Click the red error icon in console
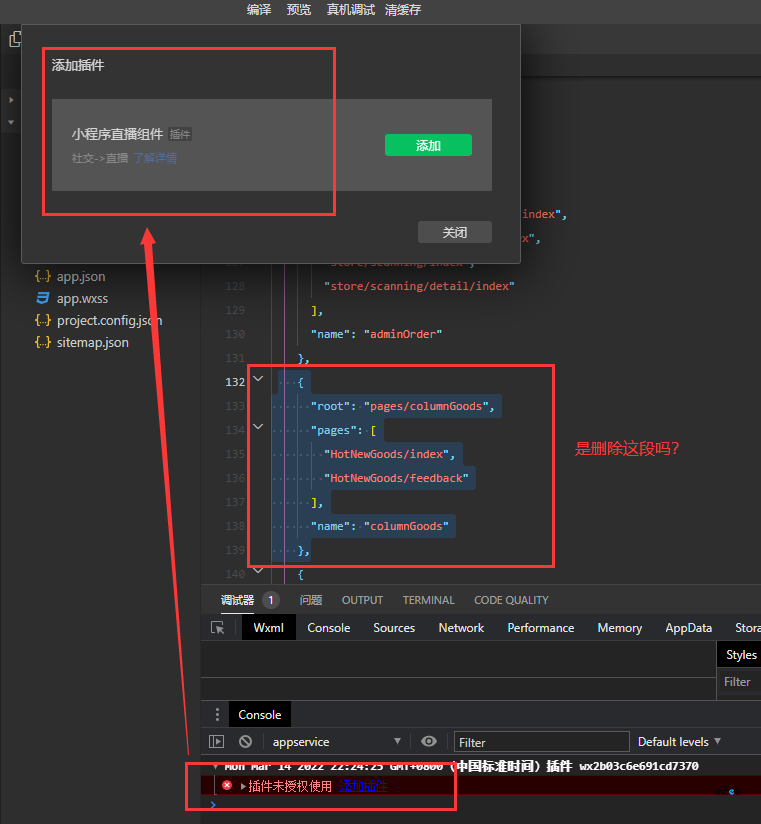 pyautogui.click(x=227, y=786)
